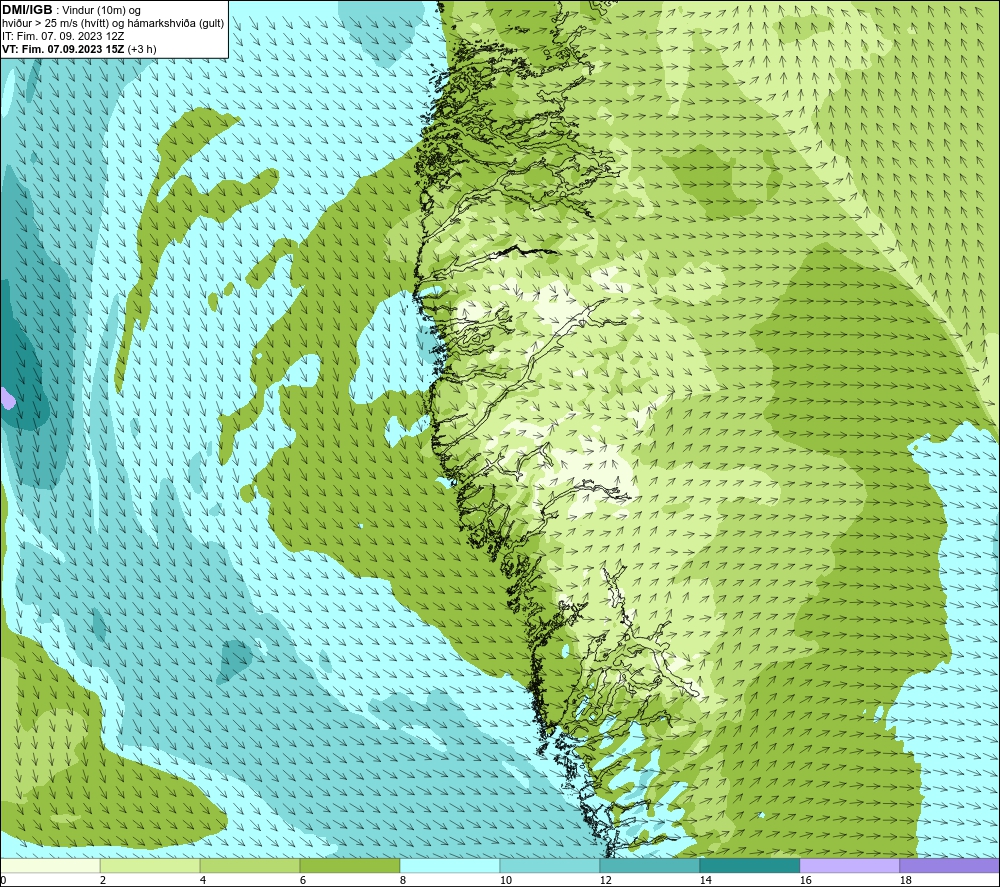Viewport: 1000px width, 887px height.
Task: Click the legend label '14'
Action: tap(705, 880)
